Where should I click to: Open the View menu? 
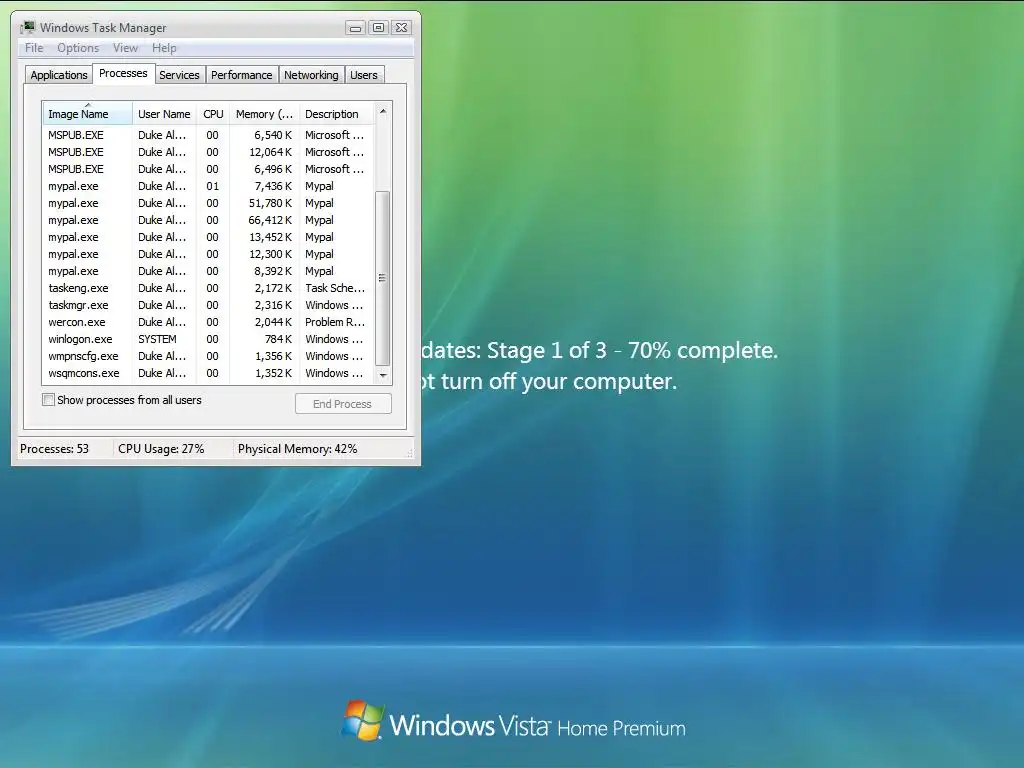click(x=125, y=48)
